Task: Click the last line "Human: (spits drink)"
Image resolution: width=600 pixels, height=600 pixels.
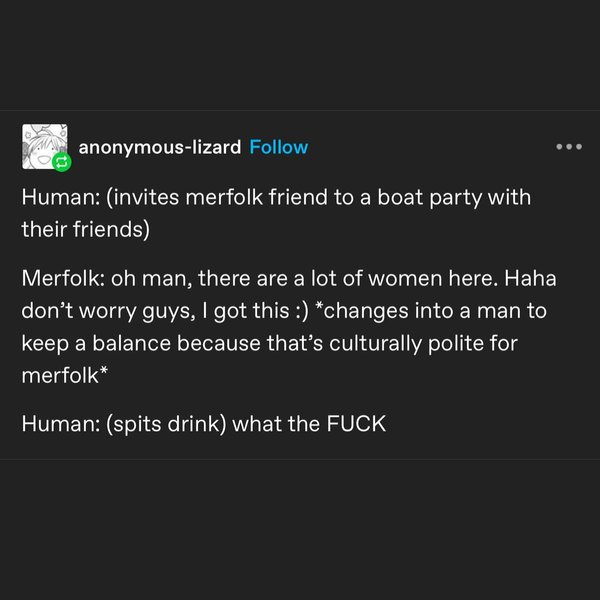Action: 203,423
